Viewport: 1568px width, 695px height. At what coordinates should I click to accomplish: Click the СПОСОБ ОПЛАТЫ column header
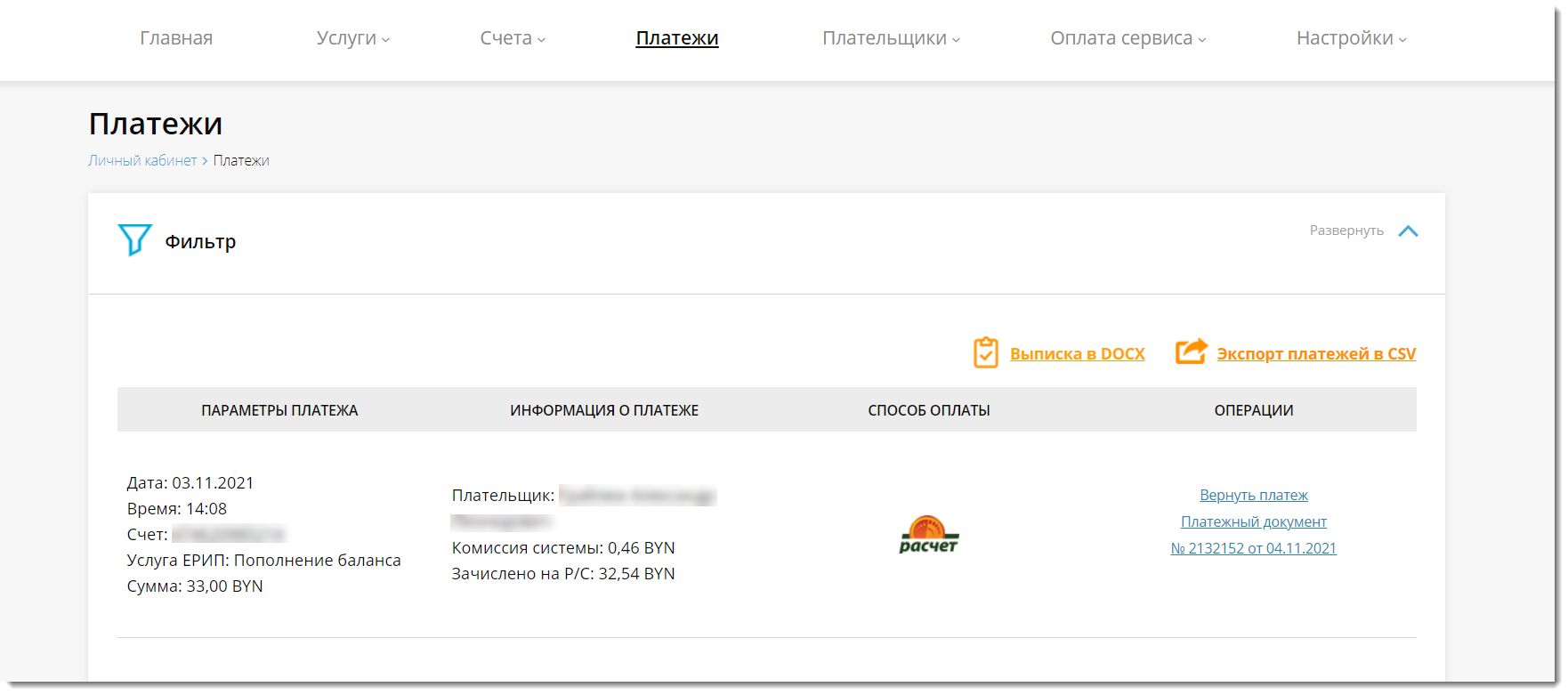[929, 410]
